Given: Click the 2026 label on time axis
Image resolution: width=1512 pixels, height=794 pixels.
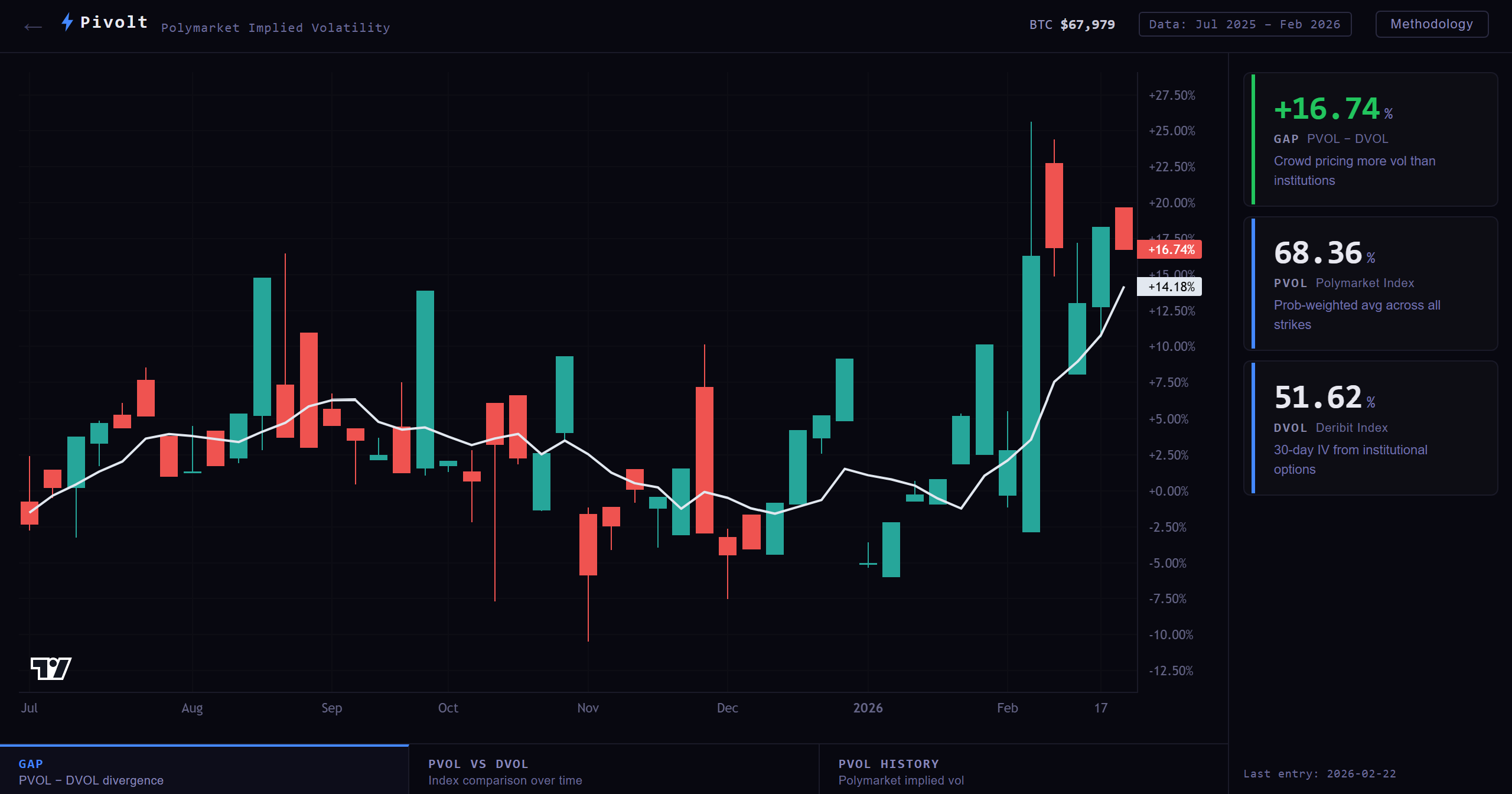Looking at the screenshot, I should [868, 708].
